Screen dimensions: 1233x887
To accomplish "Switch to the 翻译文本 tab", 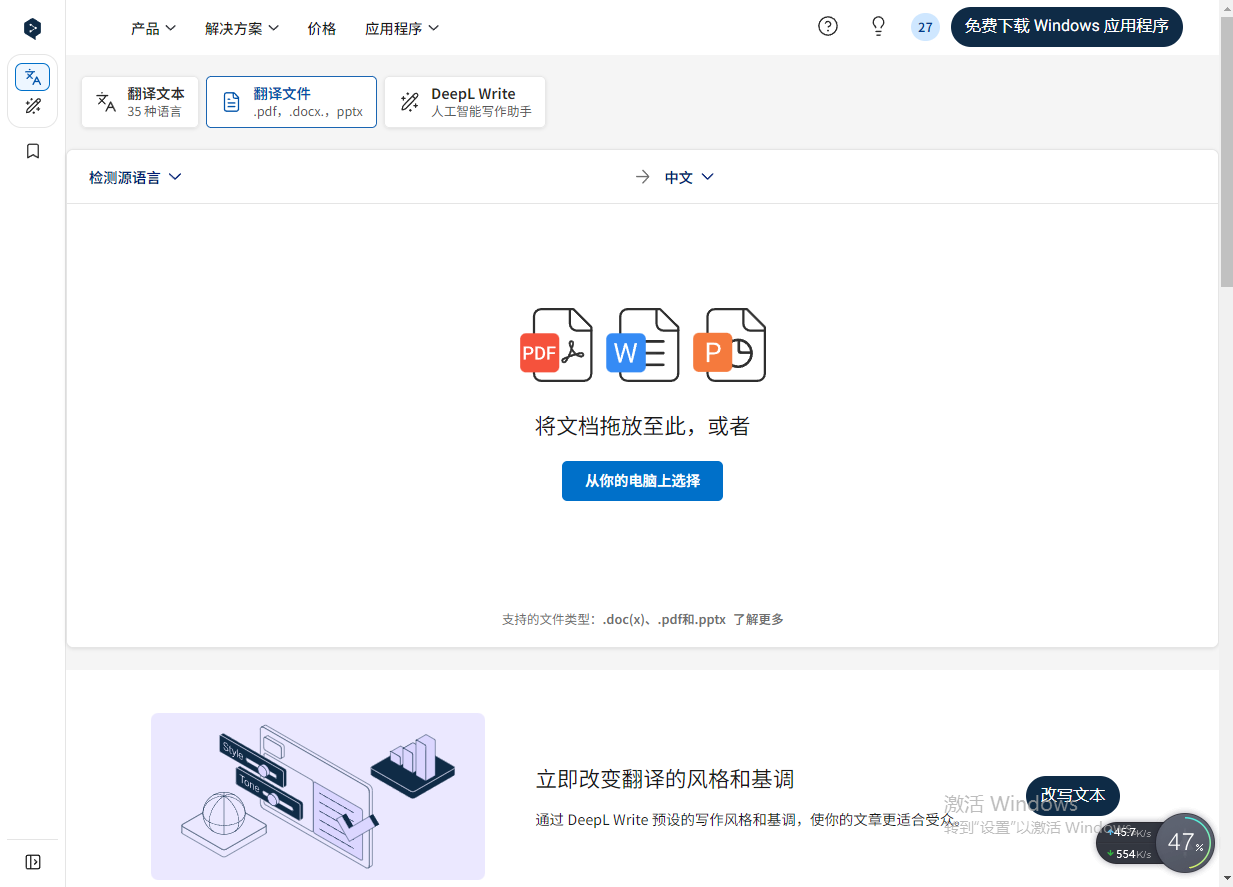I will coord(140,102).
